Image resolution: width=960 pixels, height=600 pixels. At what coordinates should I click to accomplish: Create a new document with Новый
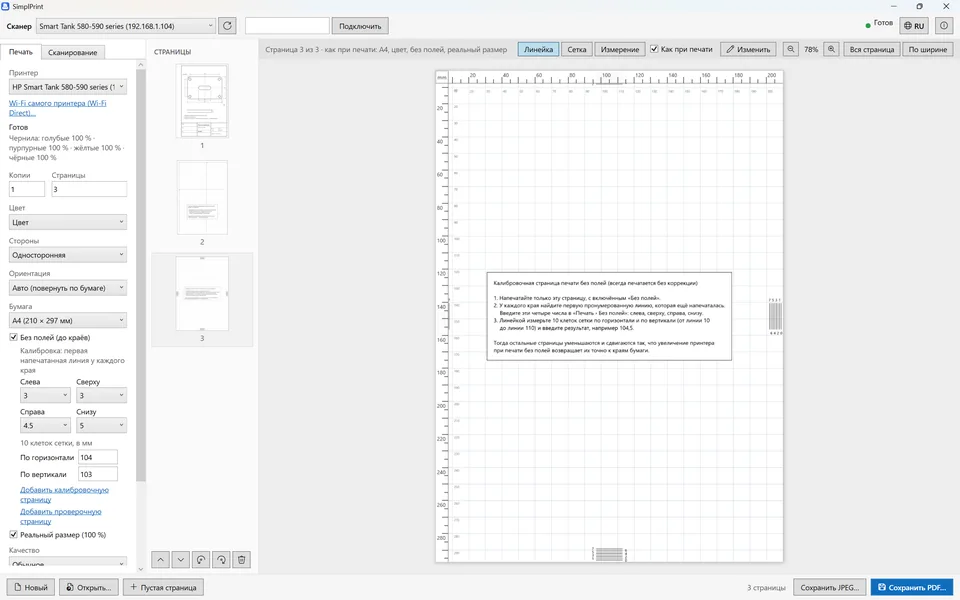(31, 587)
